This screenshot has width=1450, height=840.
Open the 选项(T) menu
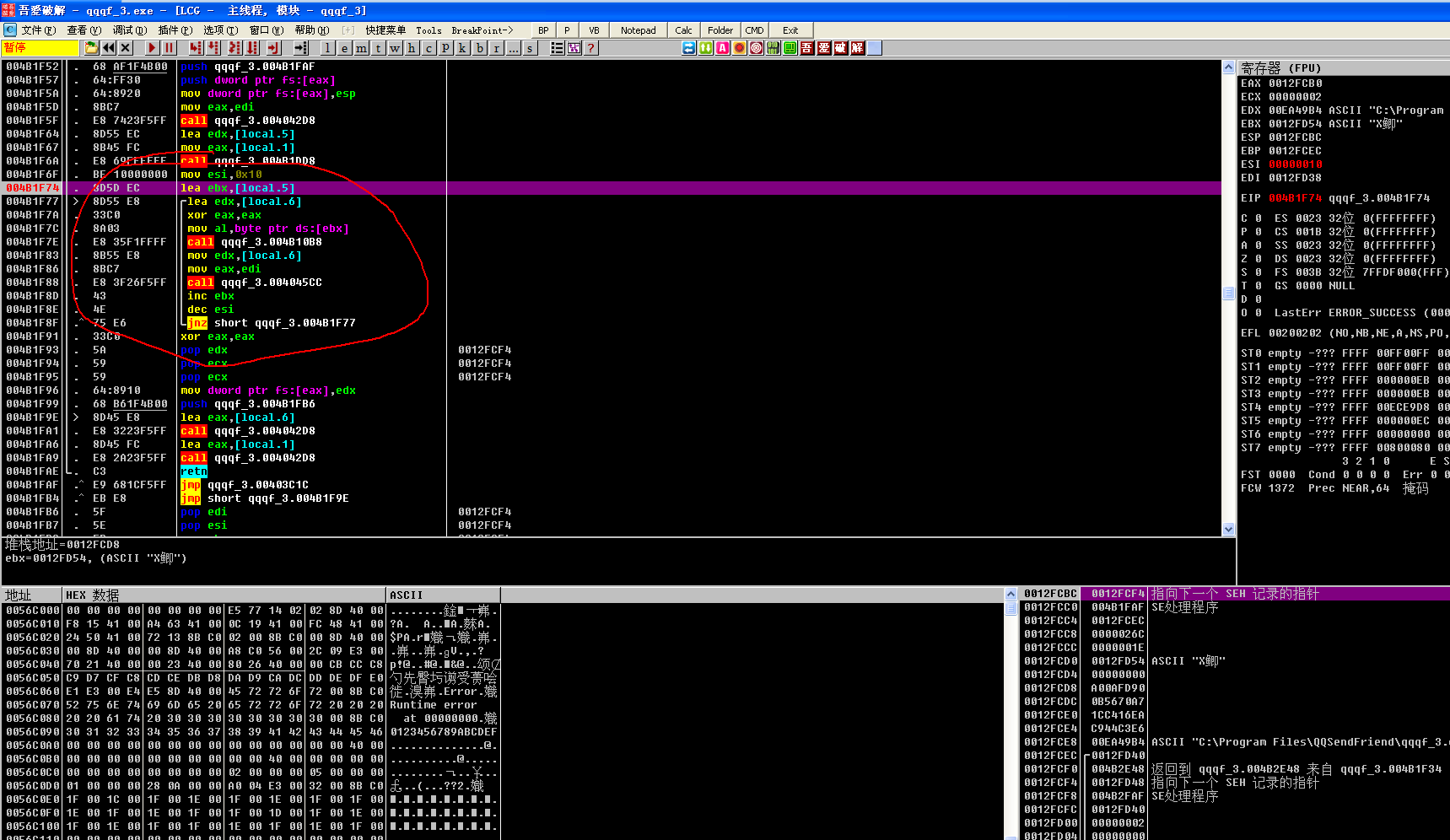(220, 30)
